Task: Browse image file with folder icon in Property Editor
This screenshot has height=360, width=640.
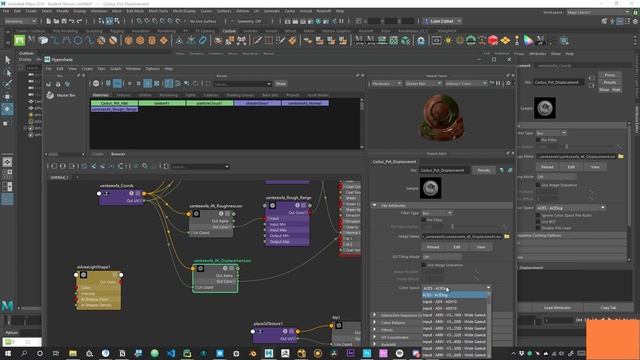Action: tap(507, 236)
